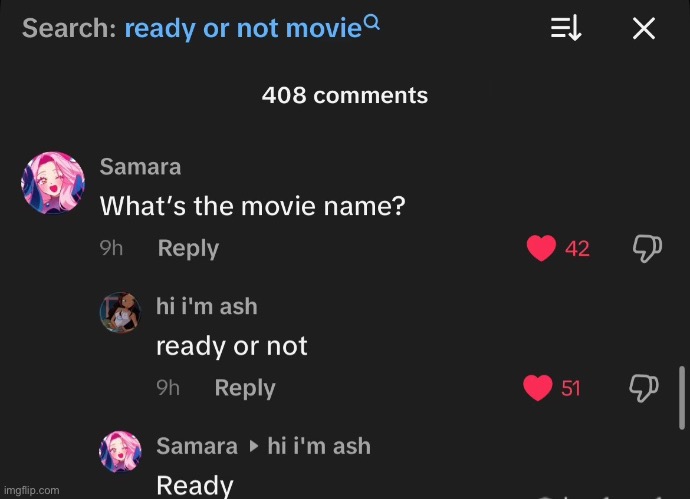This screenshot has height=499, width=690.
Task: Open Samara's profile picture on top comment
Action: pyautogui.click(x=53, y=183)
